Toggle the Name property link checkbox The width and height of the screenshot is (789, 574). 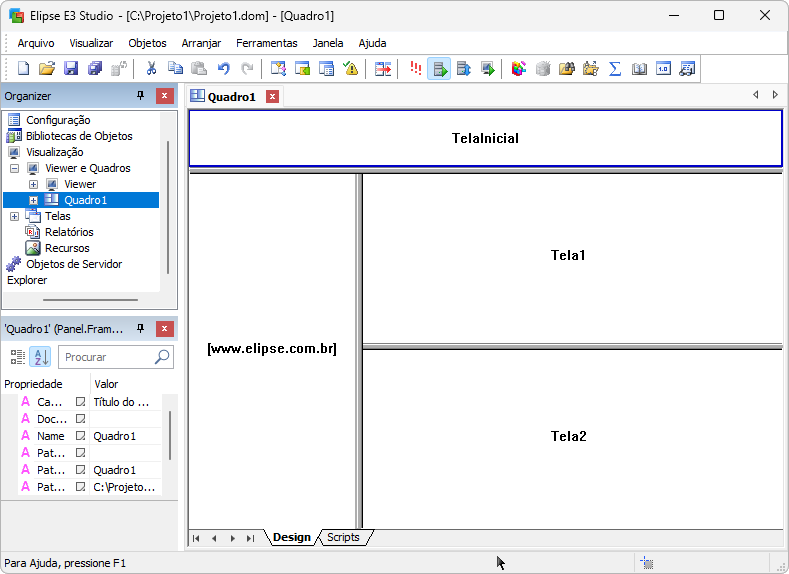81,436
